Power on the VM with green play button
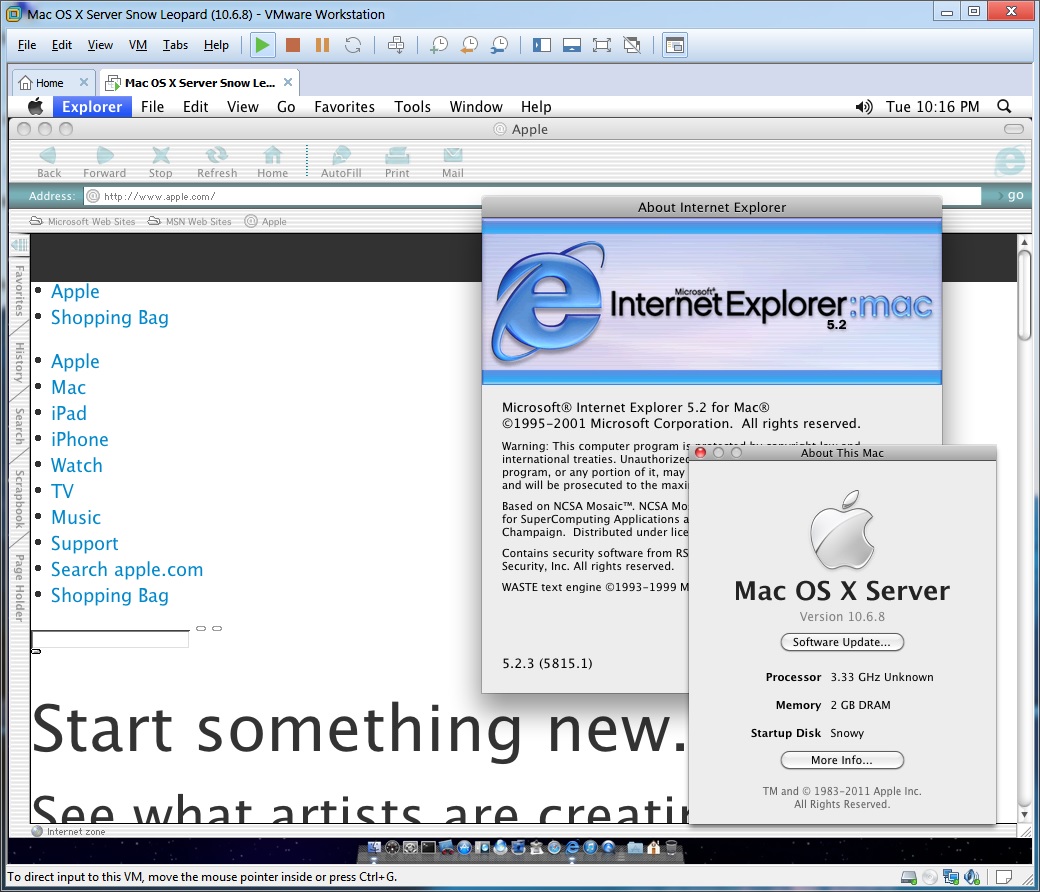The width and height of the screenshot is (1040, 892). [x=263, y=45]
